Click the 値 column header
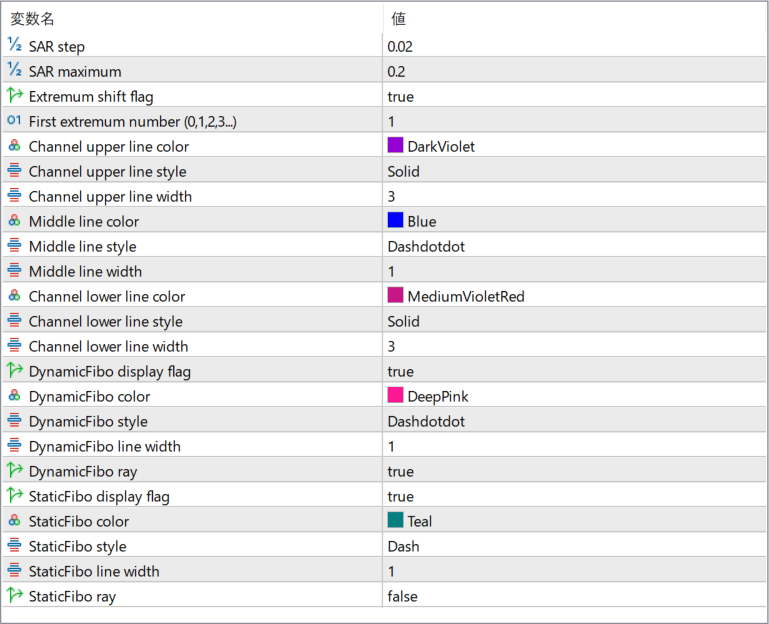The height and width of the screenshot is (624, 769). coord(398,18)
